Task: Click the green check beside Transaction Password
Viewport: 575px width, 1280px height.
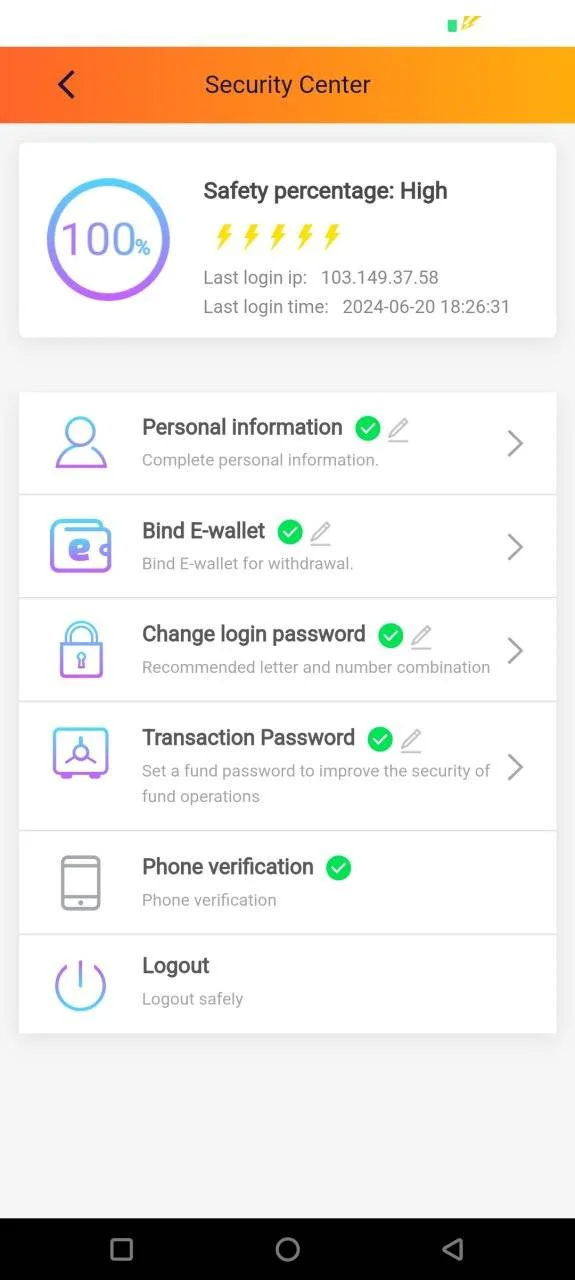Action: coord(380,739)
